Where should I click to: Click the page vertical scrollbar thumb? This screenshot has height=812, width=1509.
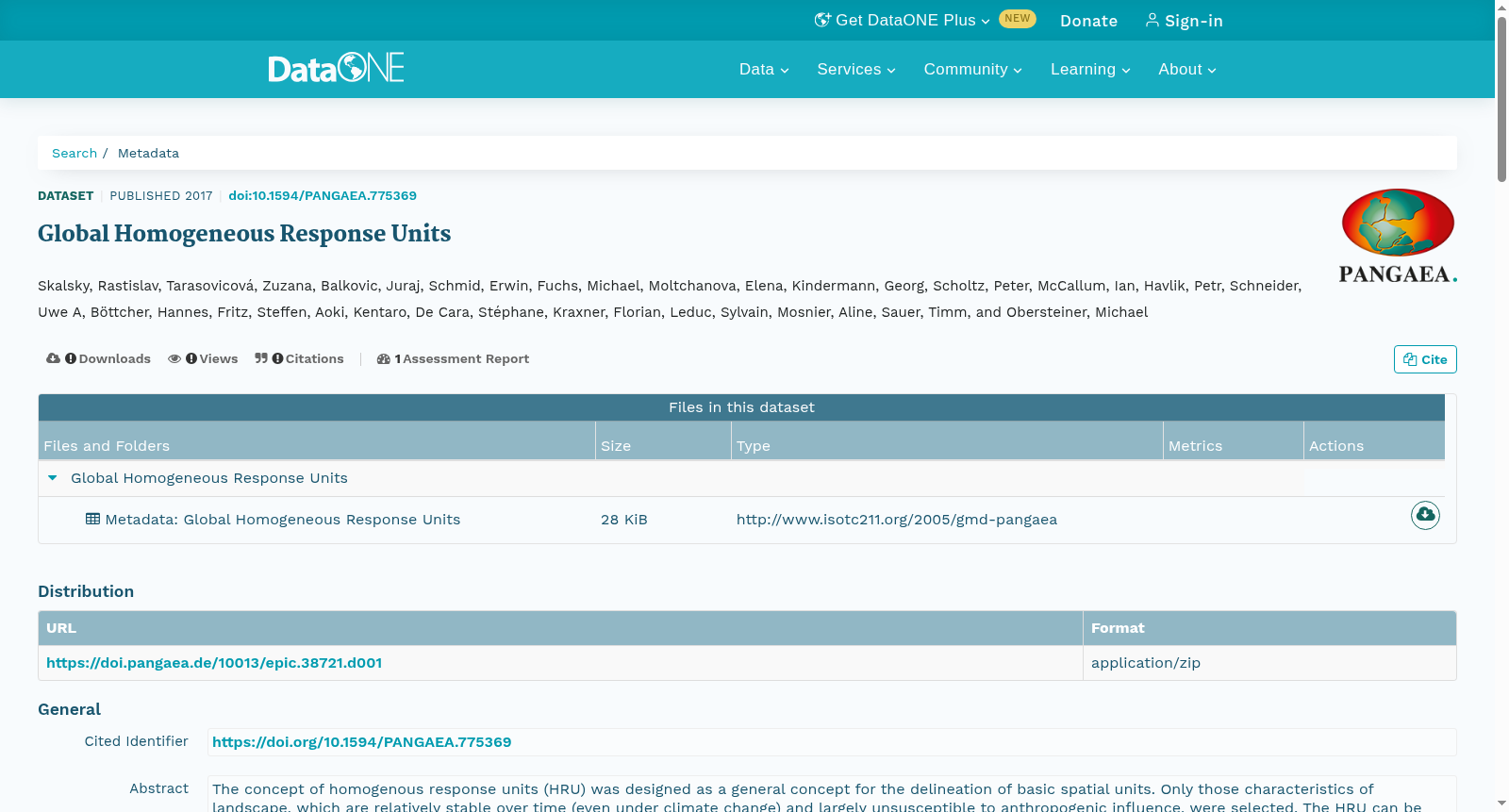(1501, 99)
